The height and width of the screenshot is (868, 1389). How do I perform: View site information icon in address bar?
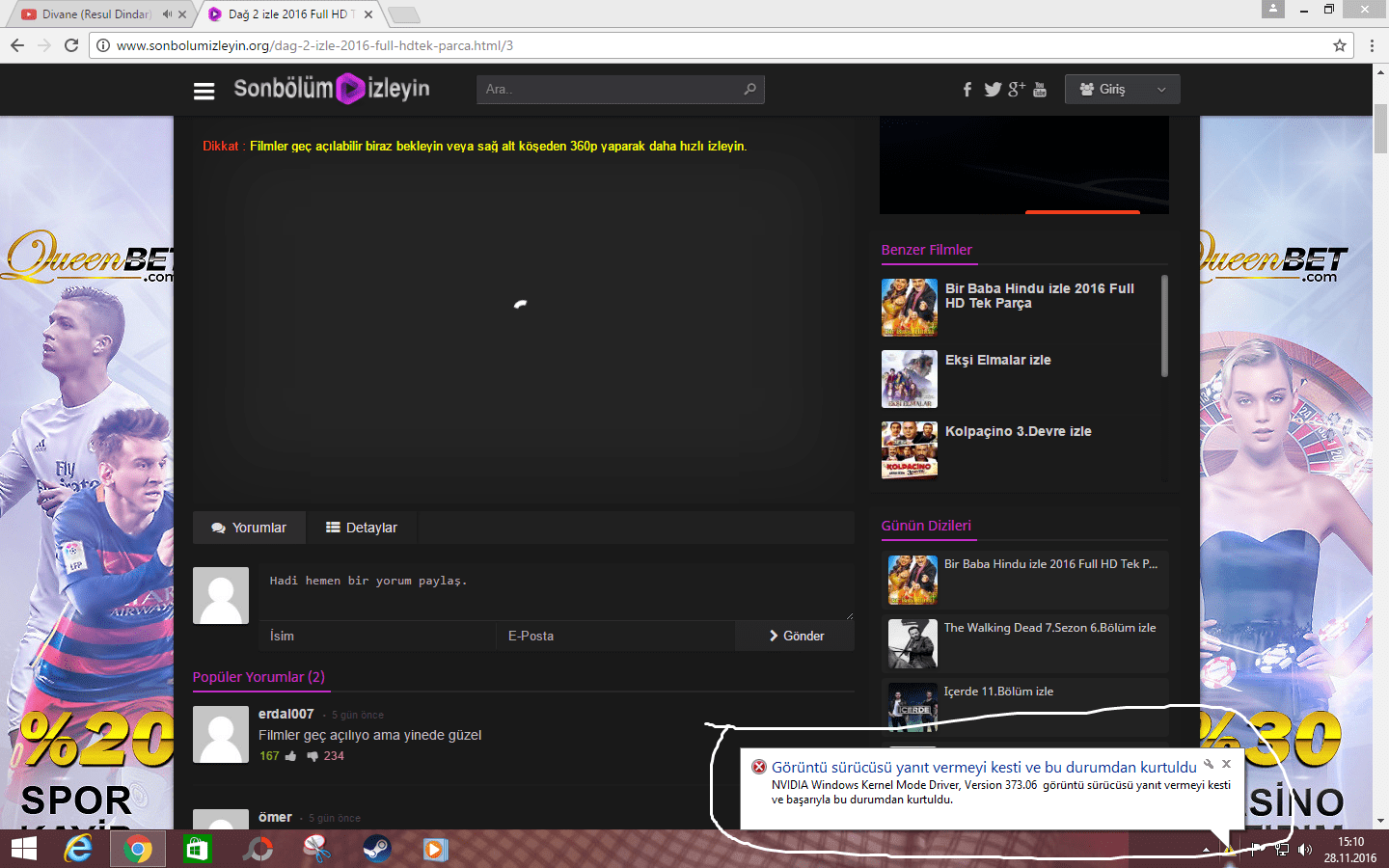click(x=103, y=45)
